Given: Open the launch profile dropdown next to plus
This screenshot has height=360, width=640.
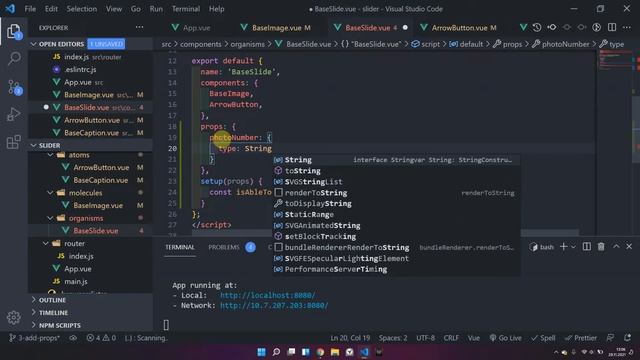Looking at the screenshot, I should coord(573,247).
